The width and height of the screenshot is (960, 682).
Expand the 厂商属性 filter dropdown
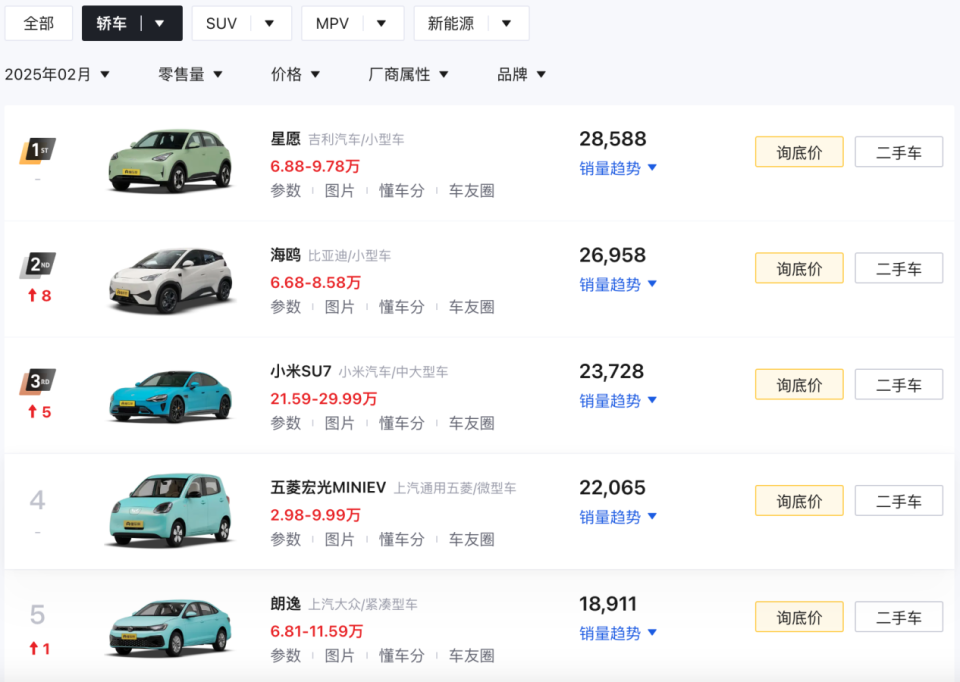(x=409, y=73)
